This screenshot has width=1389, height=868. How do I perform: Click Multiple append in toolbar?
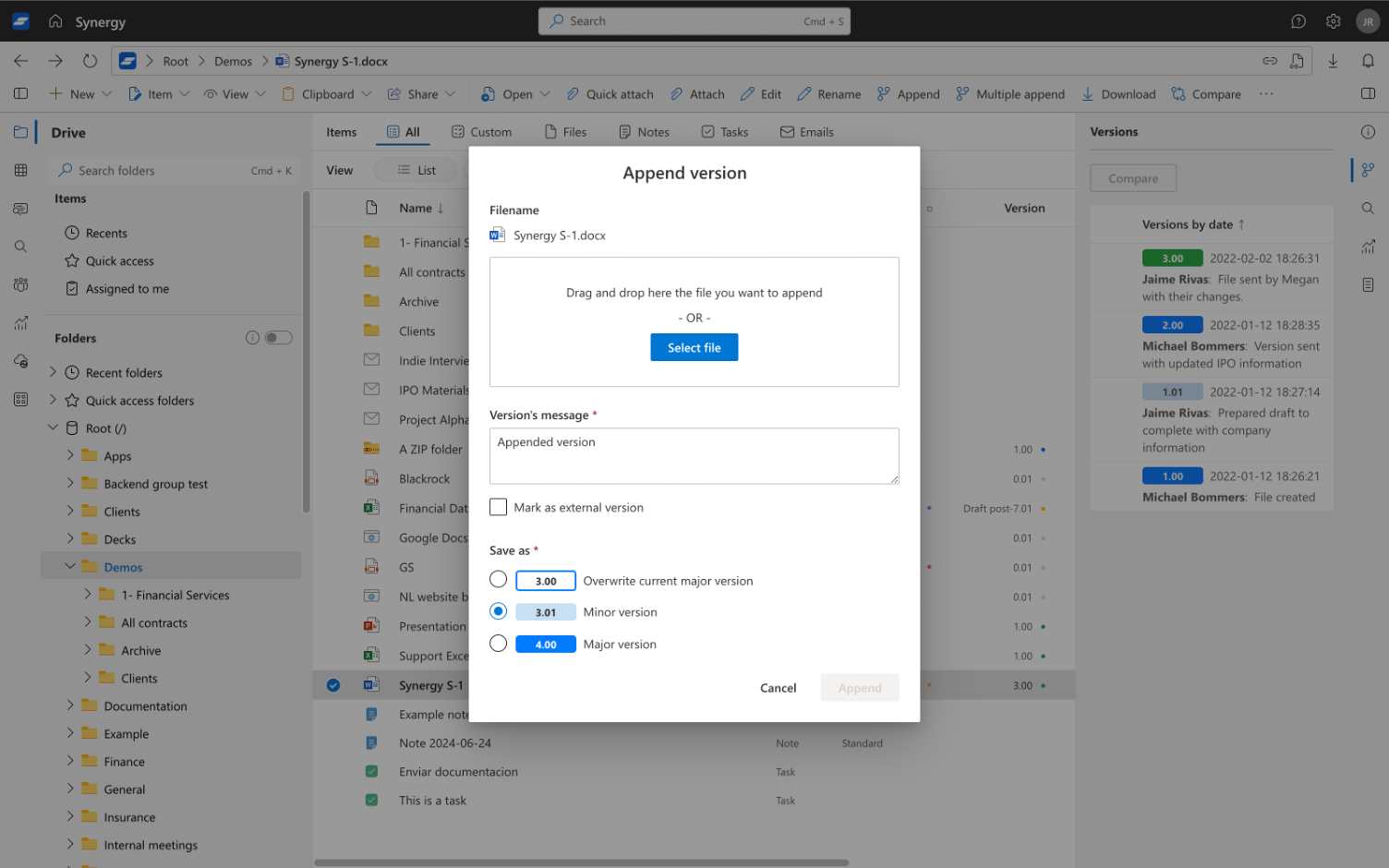[1010, 94]
